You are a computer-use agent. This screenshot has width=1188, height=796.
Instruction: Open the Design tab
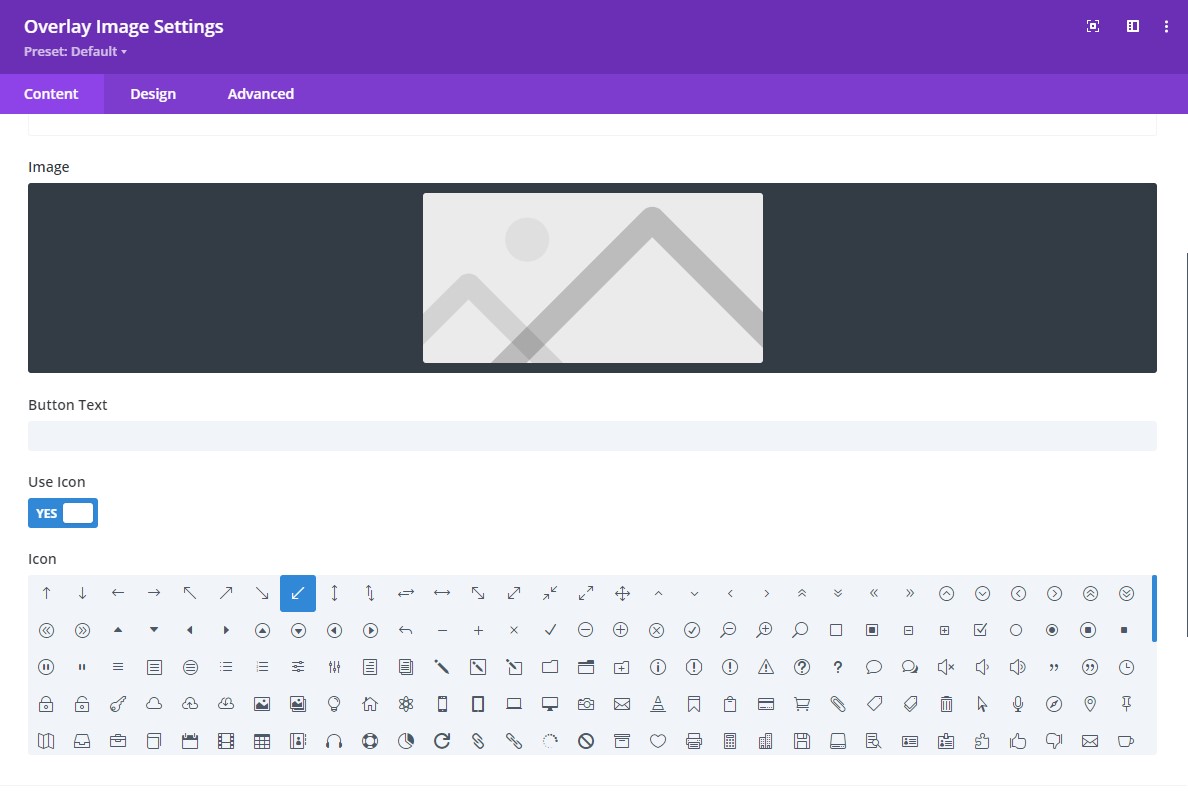click(153, 94)
